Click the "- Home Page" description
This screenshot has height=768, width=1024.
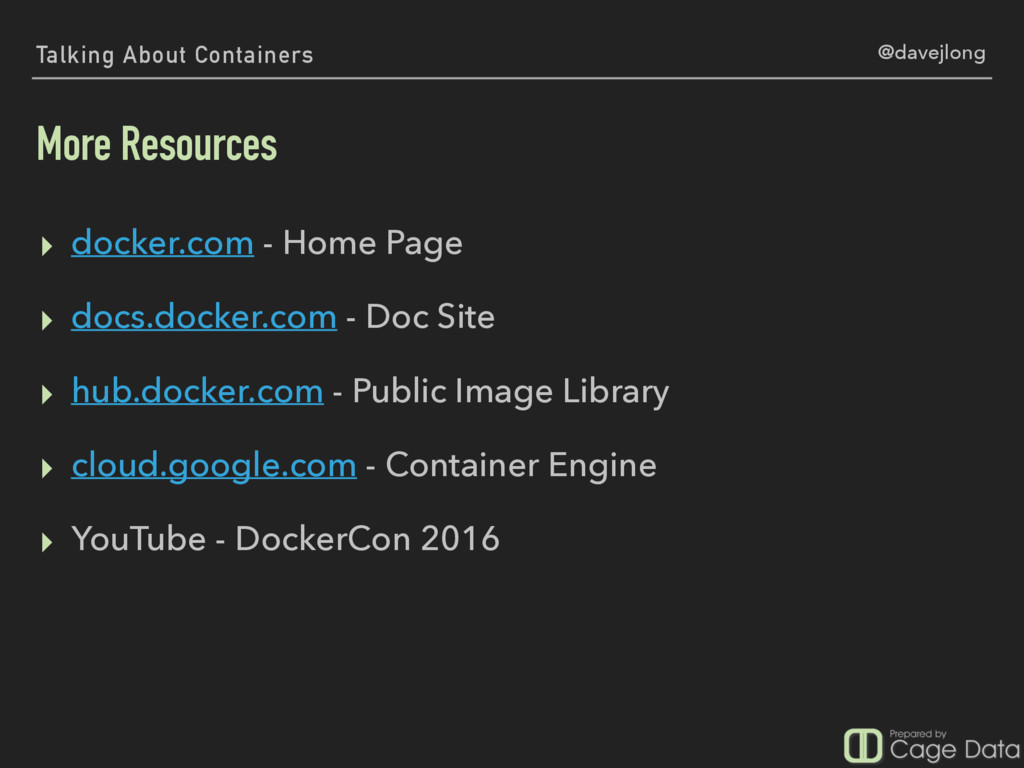(x=363, y=244)
